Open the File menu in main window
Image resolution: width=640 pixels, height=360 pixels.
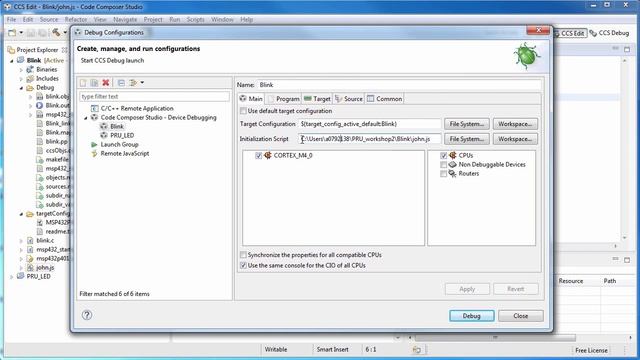tap(11, 19)
